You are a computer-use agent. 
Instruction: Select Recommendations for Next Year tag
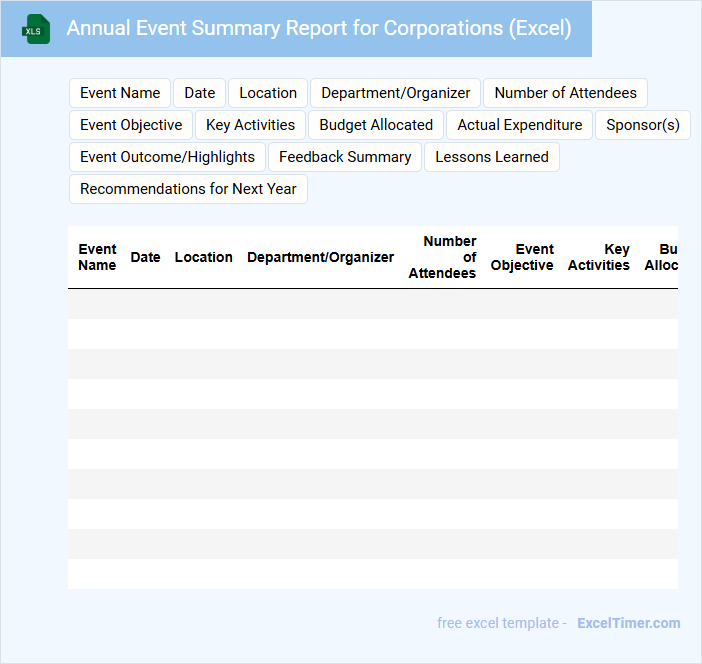[188, 189]
